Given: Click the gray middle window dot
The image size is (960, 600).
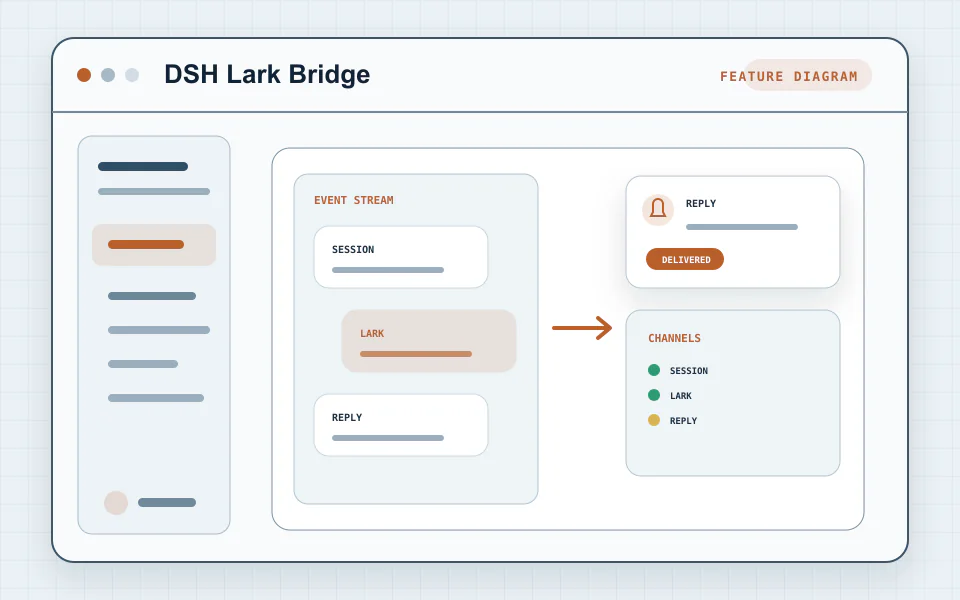Looking at the screenshot, I should [x=108, y=75].
